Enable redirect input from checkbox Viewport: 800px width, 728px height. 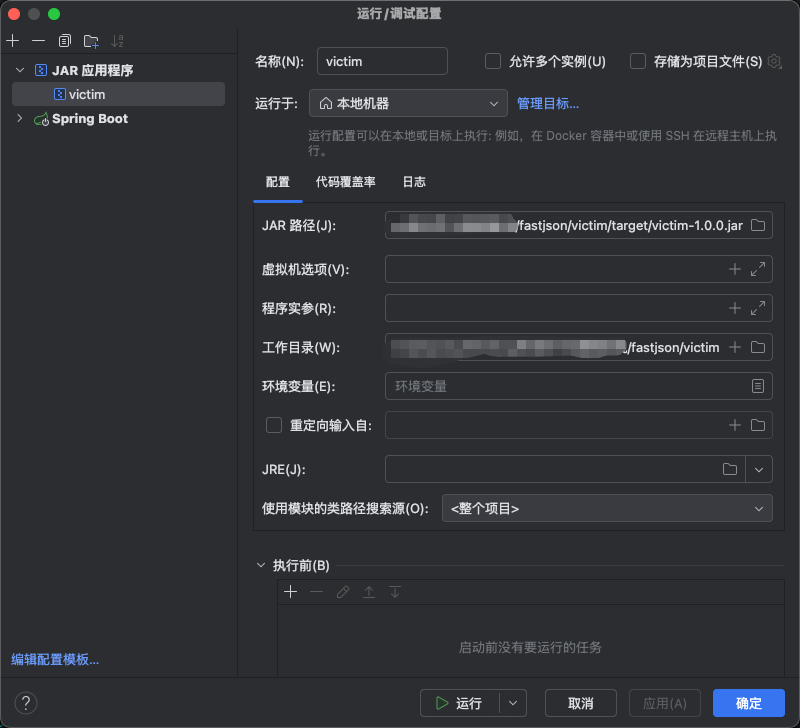coord(274,425)
